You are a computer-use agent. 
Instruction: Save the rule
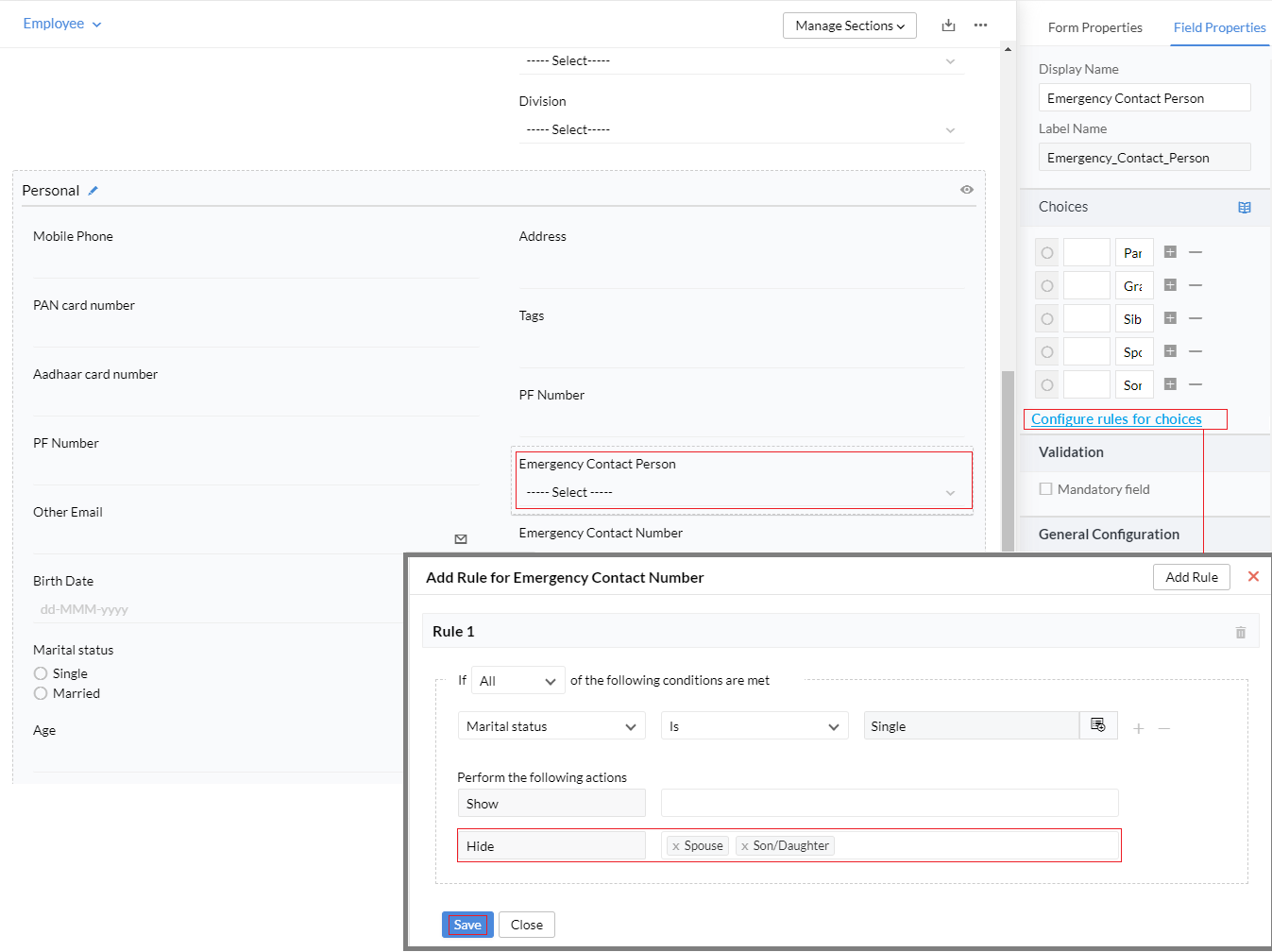(467, 925)
